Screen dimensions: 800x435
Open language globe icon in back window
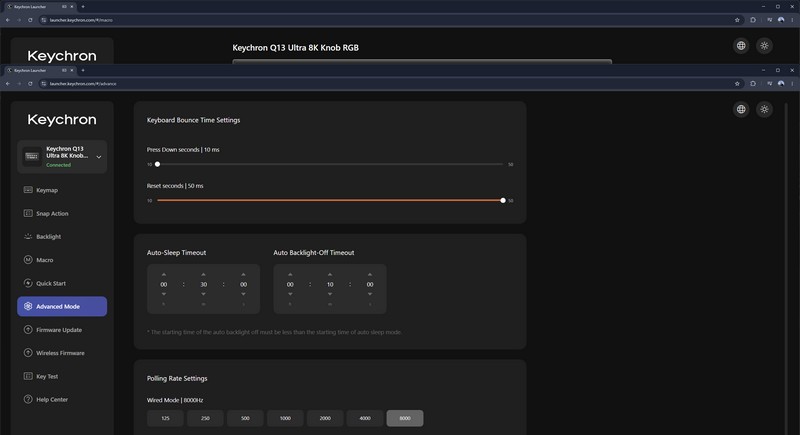click(741, 46)
